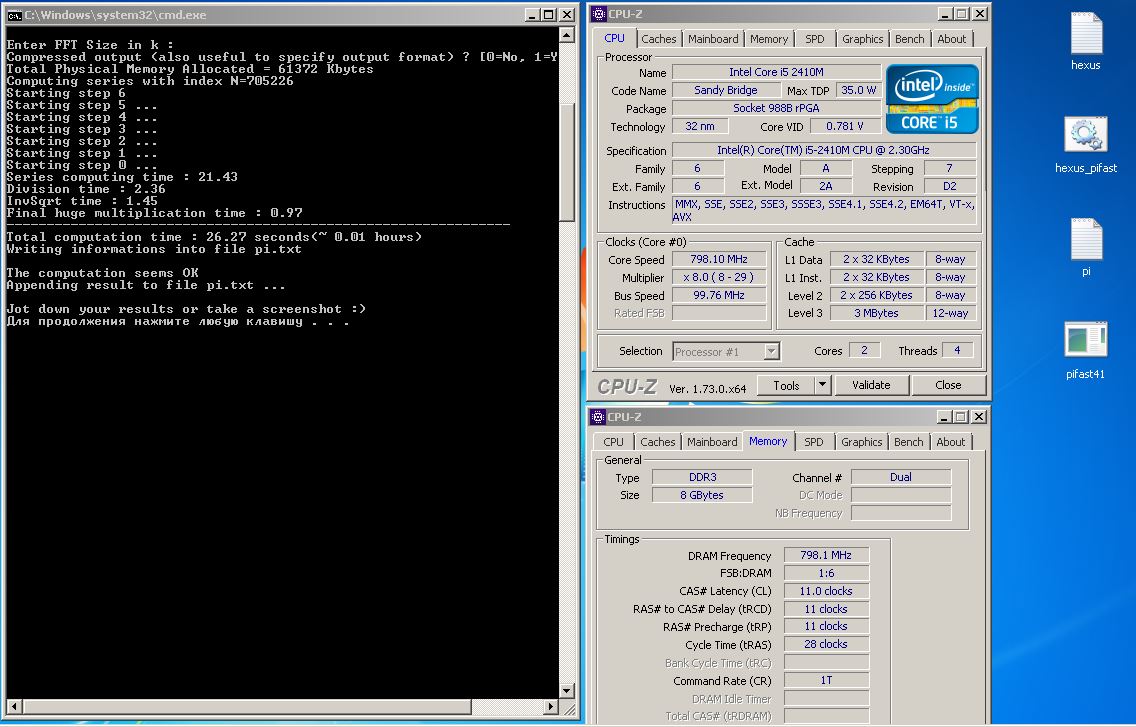Open the Processor #1 selection dropdown
Image resolution: width=1136 pixels, height=727 pixels.
(x=726, y=352)
